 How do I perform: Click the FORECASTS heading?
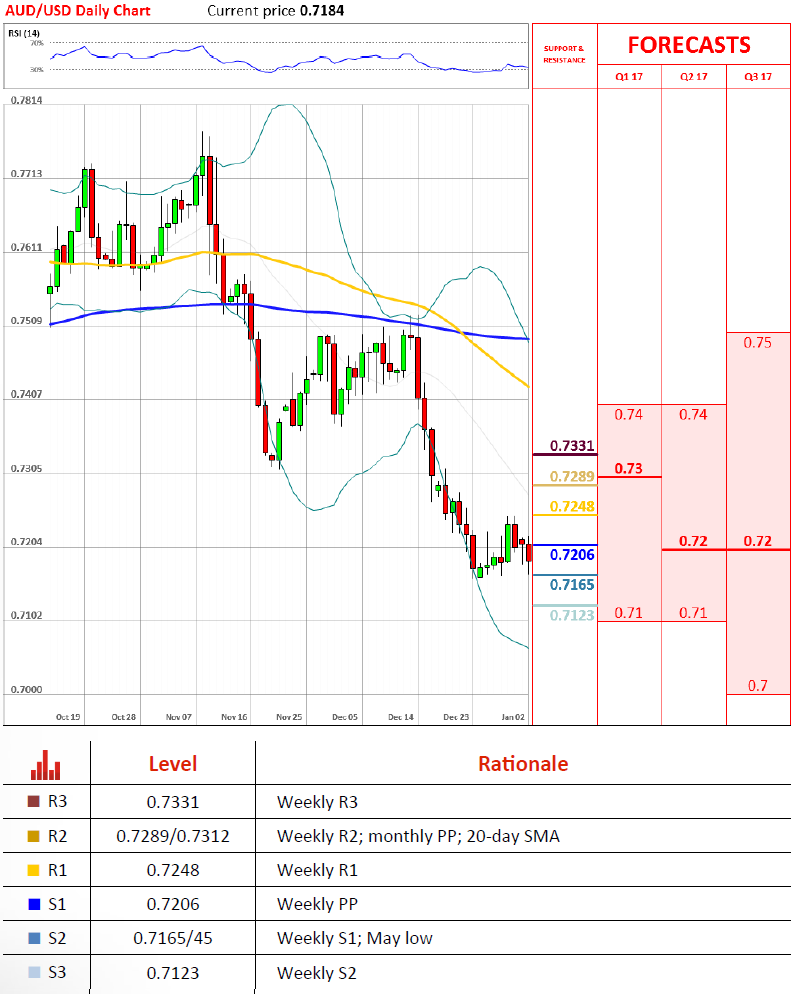(689, 45)
